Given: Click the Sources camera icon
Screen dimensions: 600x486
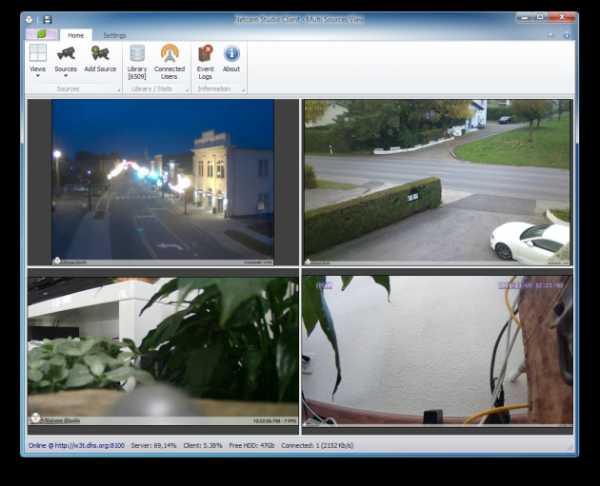Looking at the screenshot, I should coord(66,54).
